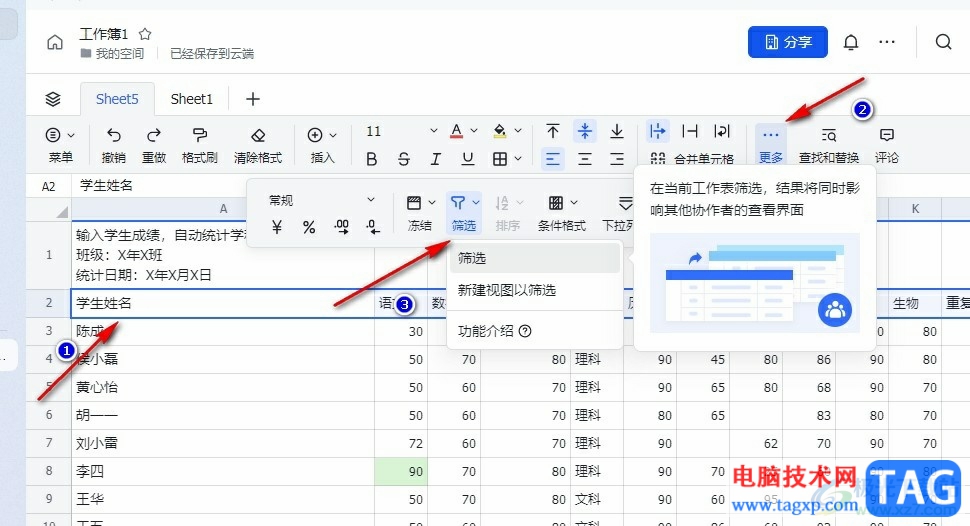Screen dimensions: 970x526
Task: Select the green cell with 90
Action: pos(401,472)
